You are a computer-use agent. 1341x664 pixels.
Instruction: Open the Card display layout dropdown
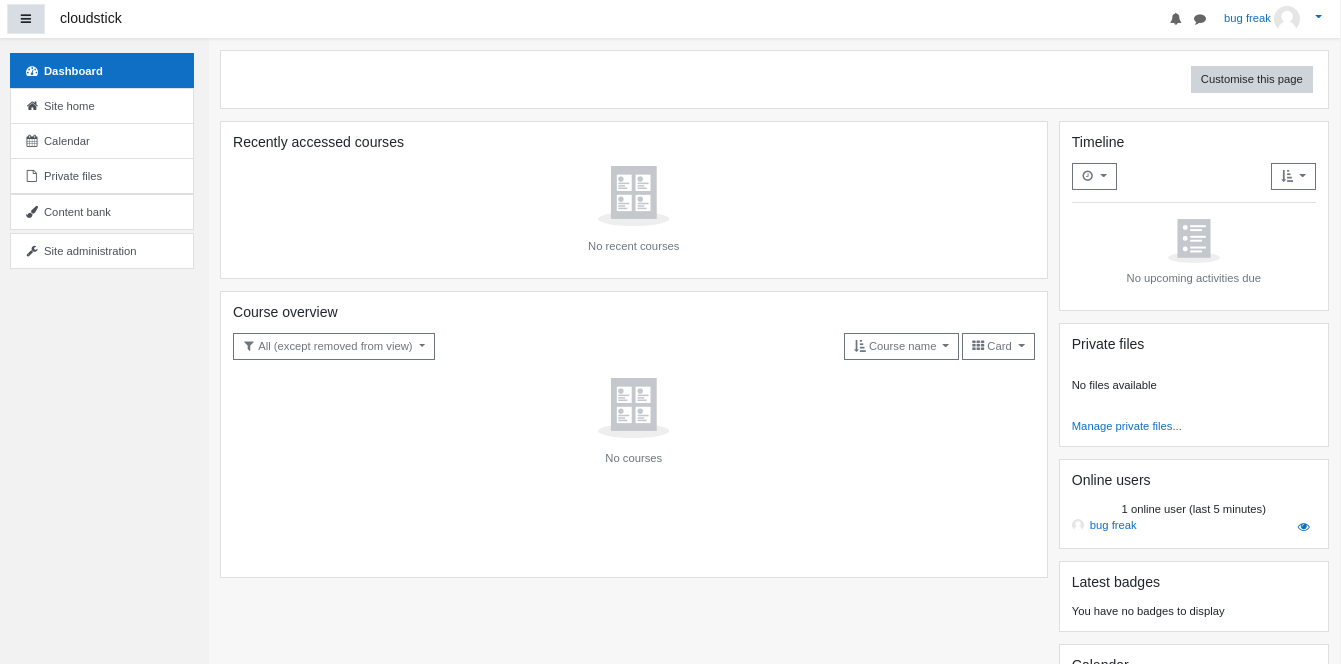coord(998,346)
